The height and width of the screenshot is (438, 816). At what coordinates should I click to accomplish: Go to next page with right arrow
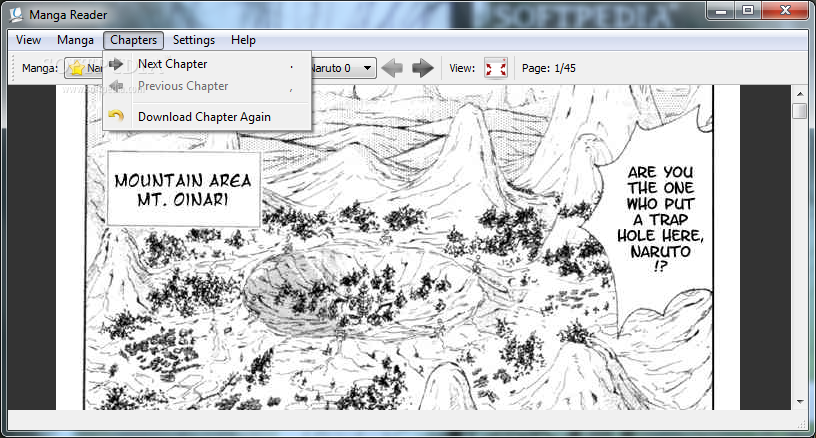pos(423,68)
